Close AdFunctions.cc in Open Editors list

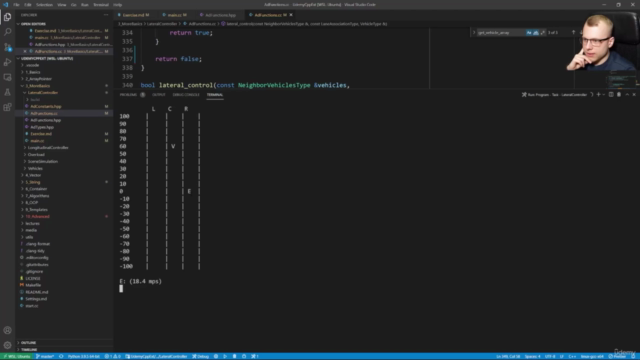click(x=25, y=51)
